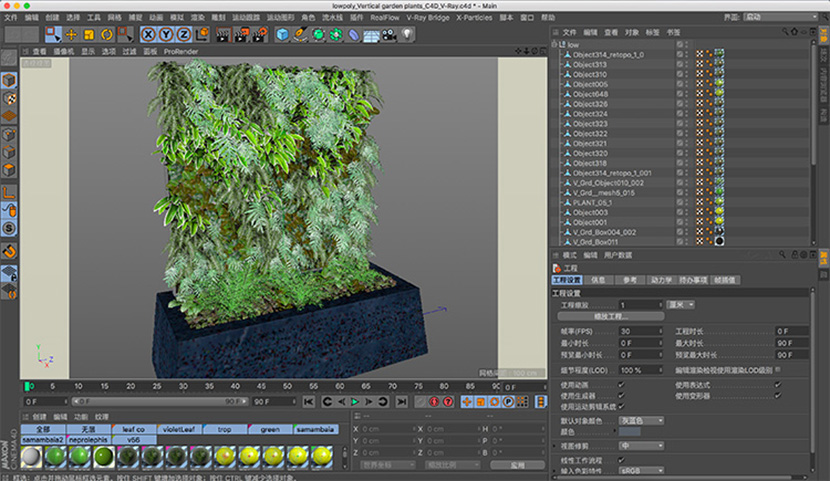Toggle the Enable Axis icon
830x481 pixels.
tap(9, 193)
